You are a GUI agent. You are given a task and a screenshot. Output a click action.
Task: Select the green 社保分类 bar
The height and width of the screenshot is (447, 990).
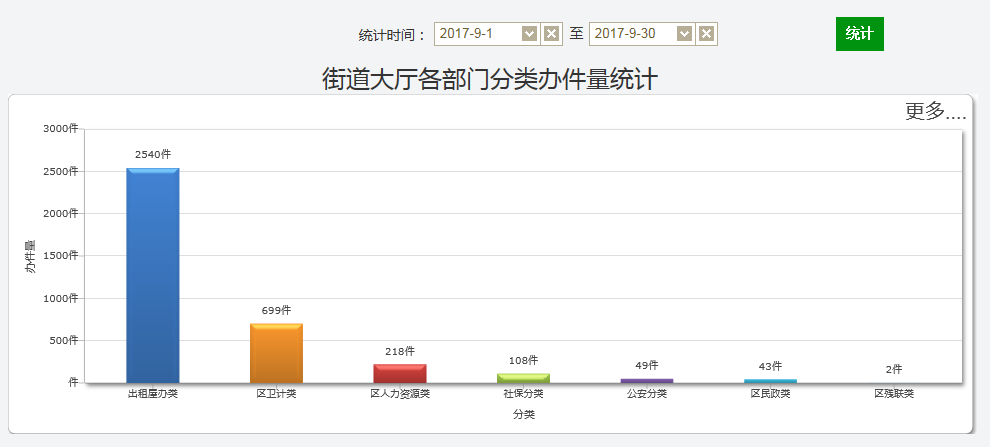523,378
